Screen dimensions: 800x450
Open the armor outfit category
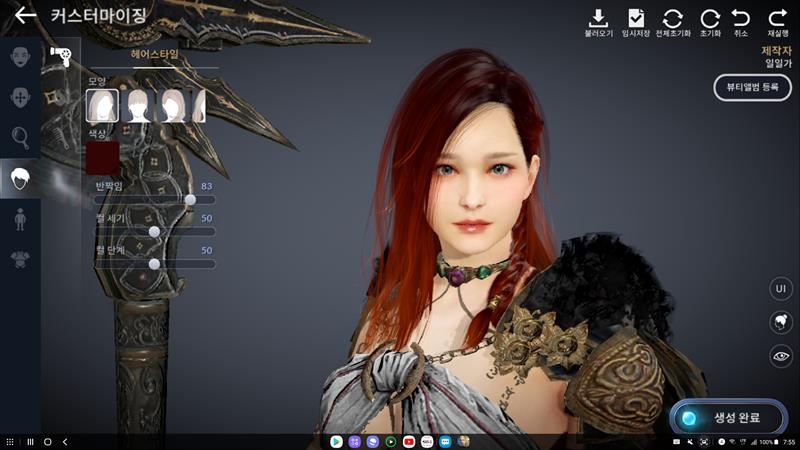tap(20, 260)
